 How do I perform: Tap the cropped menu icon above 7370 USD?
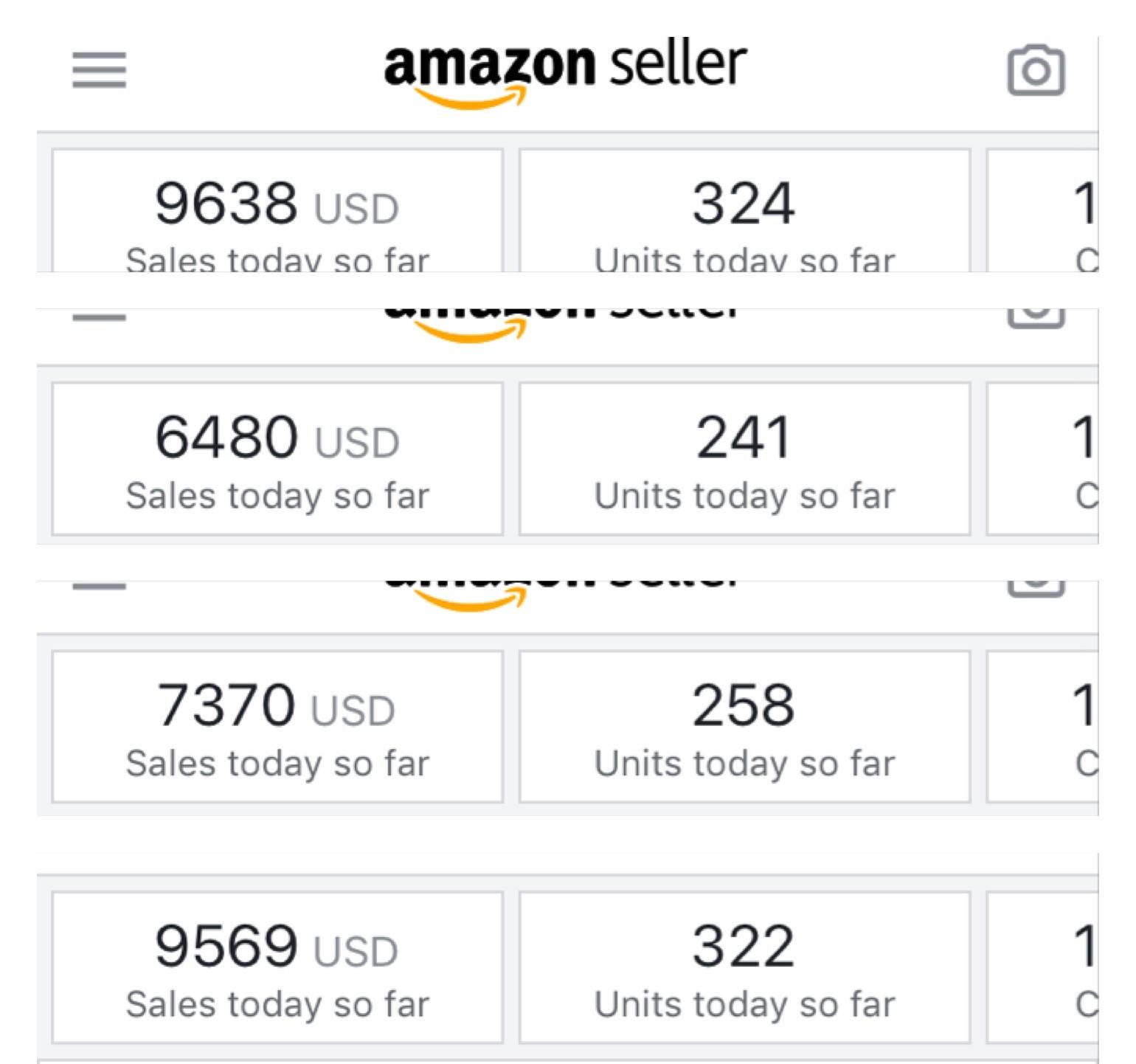click(x=99, y=586)
